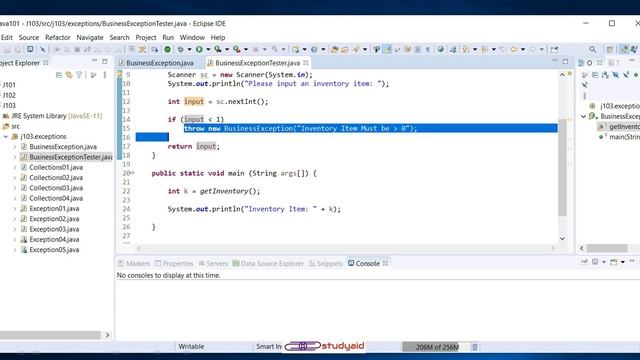Expand the Collections01.java node
The image size is (640, 360).
pyautogui.click(x=15, y=167)
